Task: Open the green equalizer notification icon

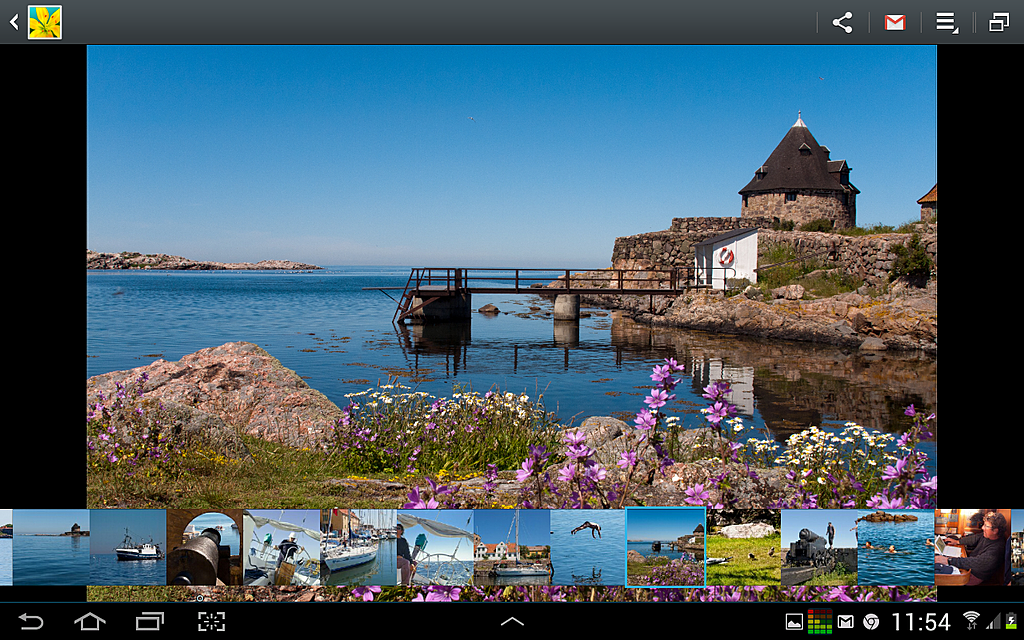Action: coord(820,622)
